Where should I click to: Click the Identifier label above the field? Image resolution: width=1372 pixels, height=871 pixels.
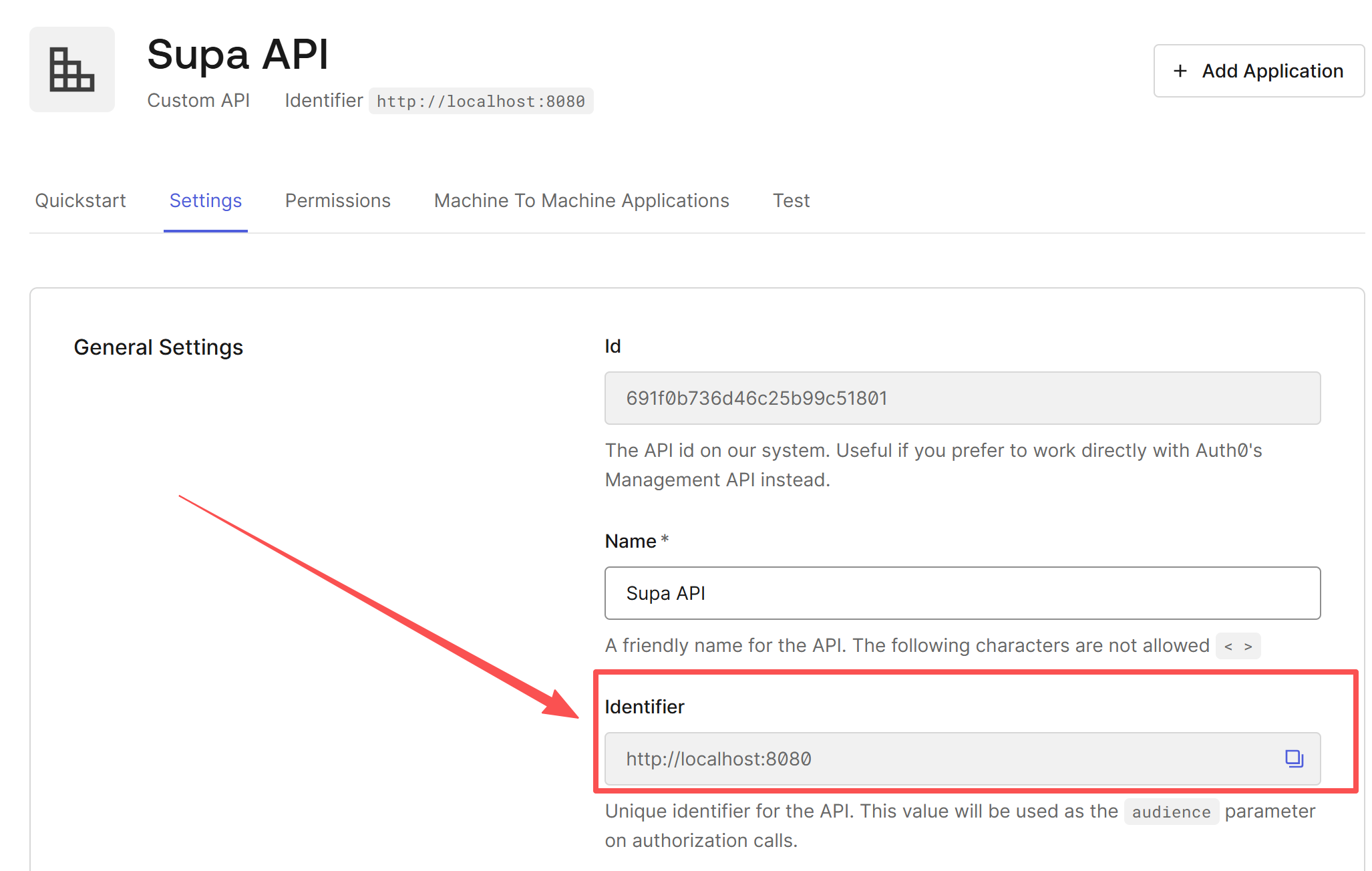(644, 707)
